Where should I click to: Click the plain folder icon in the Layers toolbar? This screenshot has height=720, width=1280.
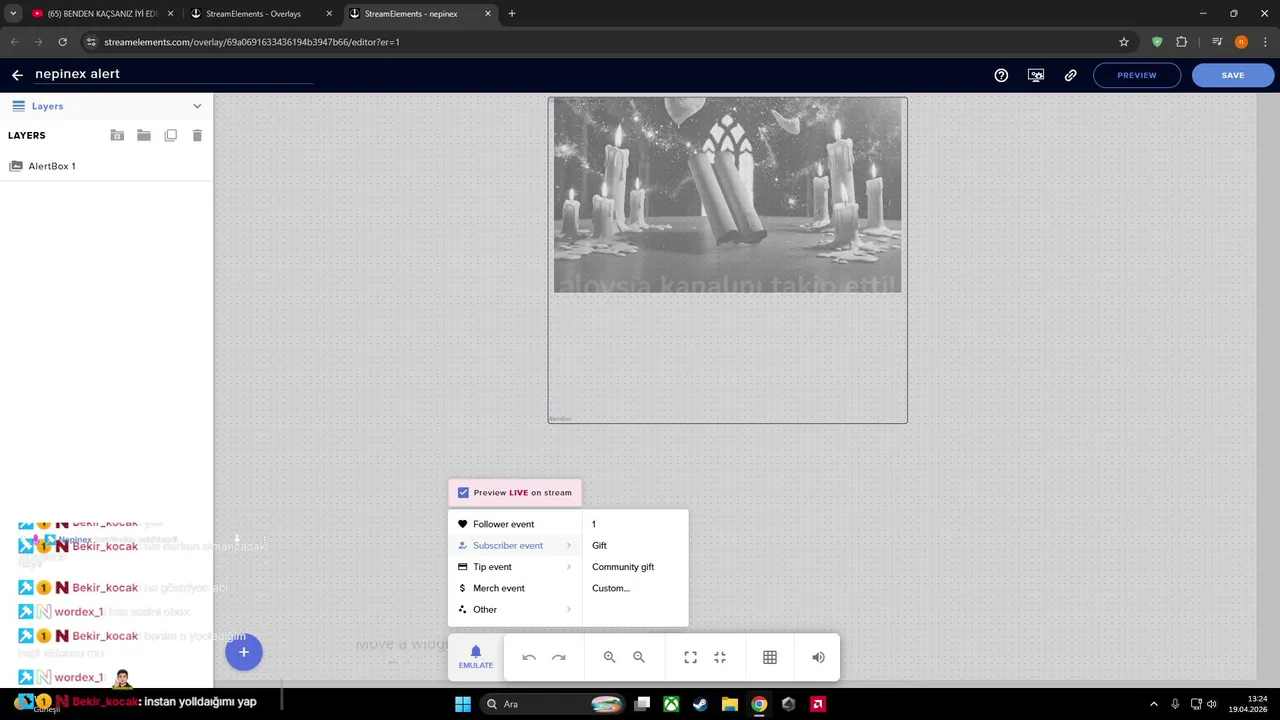tap(144, 135)
